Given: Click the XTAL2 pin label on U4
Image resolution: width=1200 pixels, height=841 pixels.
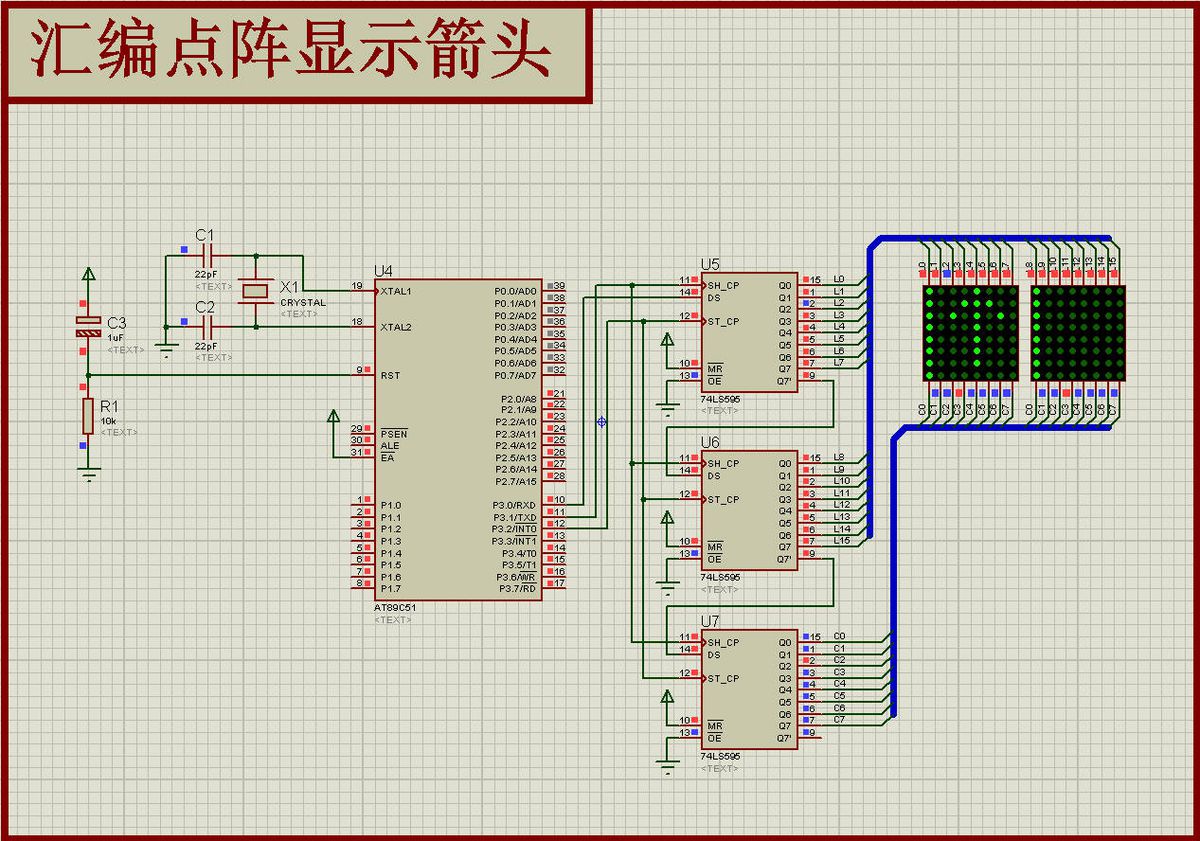Looking at the screenshot, I should 395,327.
